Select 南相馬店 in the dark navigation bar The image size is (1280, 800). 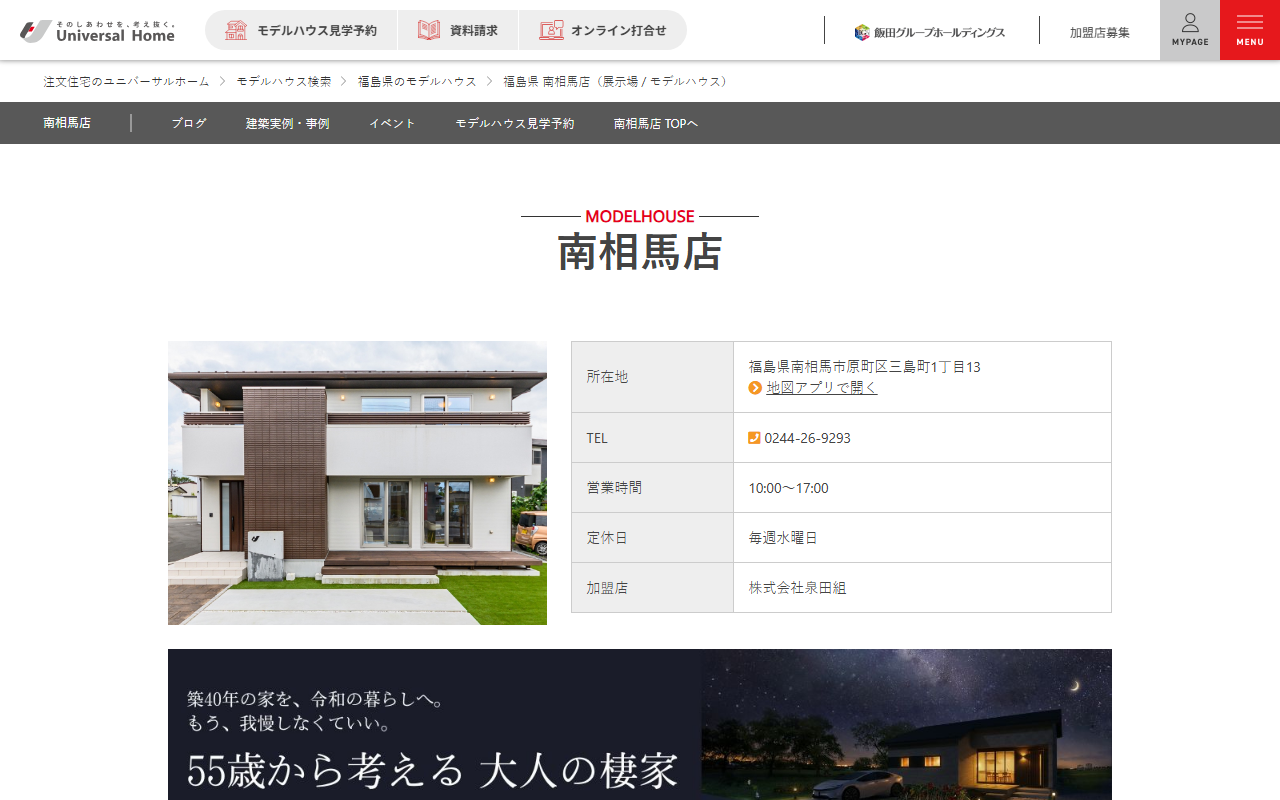[67, 123]
